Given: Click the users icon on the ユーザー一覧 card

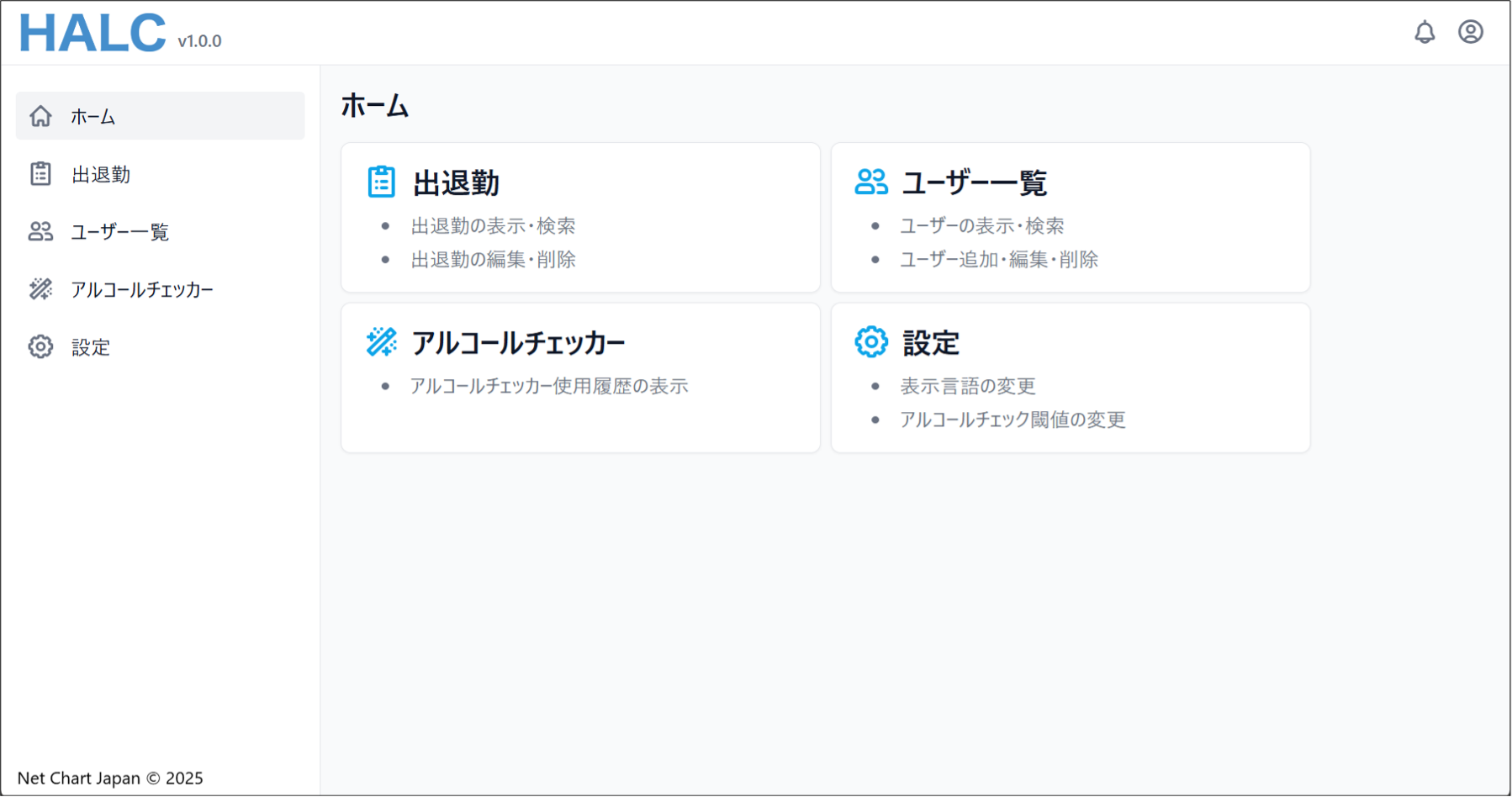Looking at the screenshot, I should pos(871,181).
